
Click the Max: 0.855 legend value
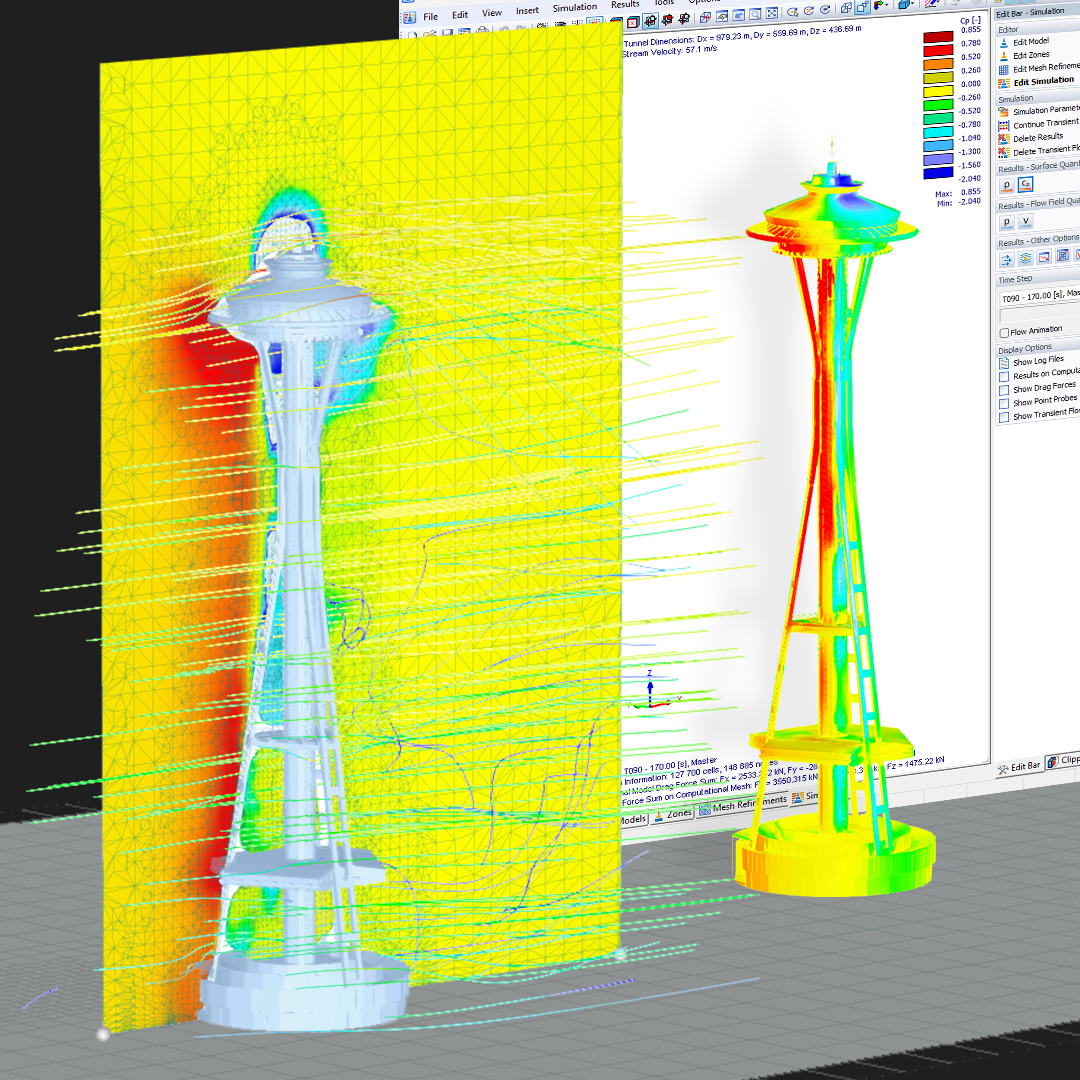(x=958, y=194)
